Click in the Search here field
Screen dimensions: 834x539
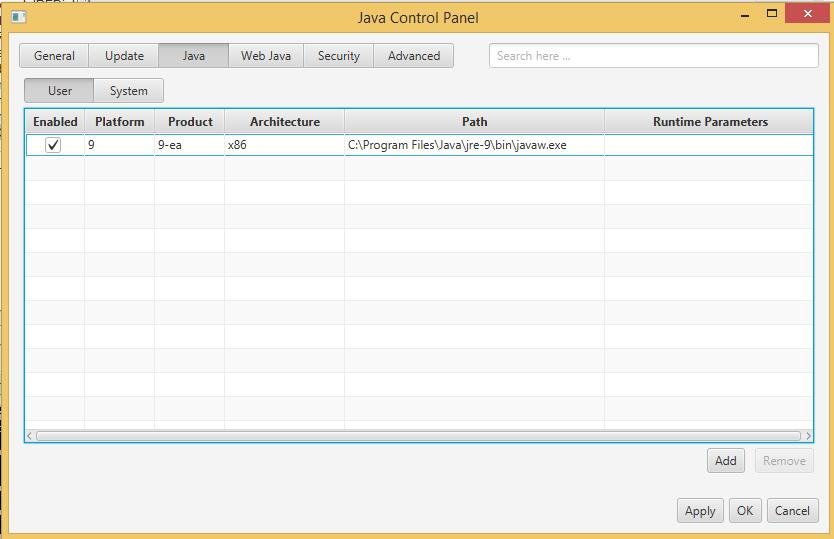pos(653,56)
